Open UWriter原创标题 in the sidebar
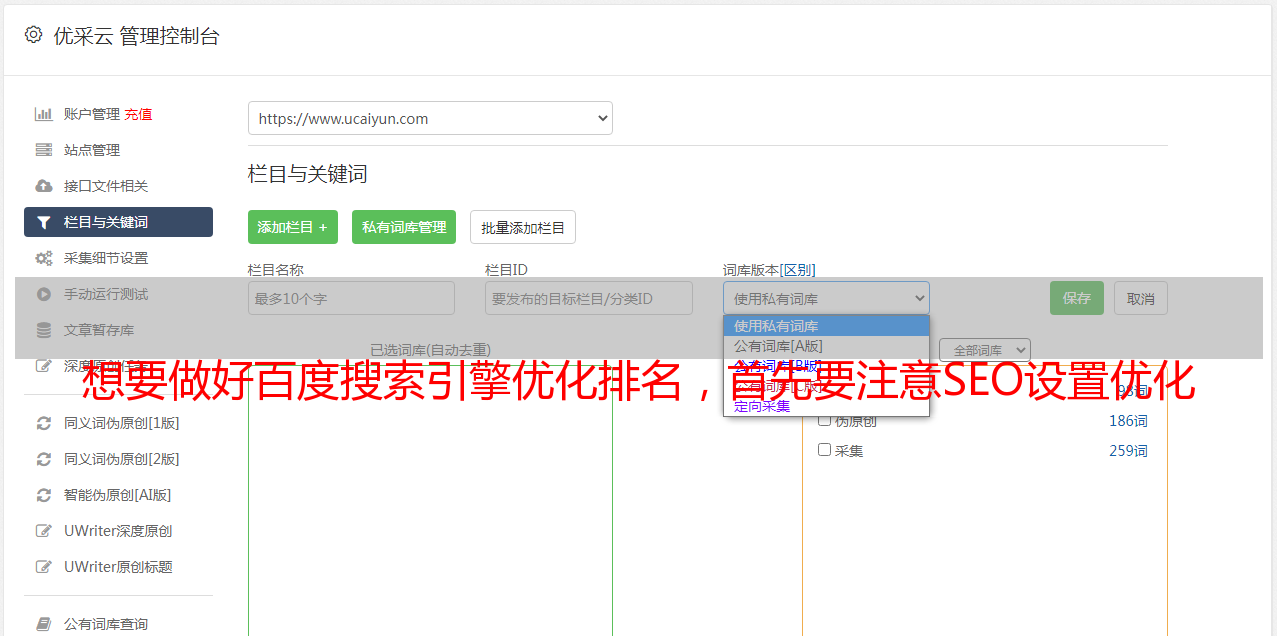1277x636 pixels. 118,567
